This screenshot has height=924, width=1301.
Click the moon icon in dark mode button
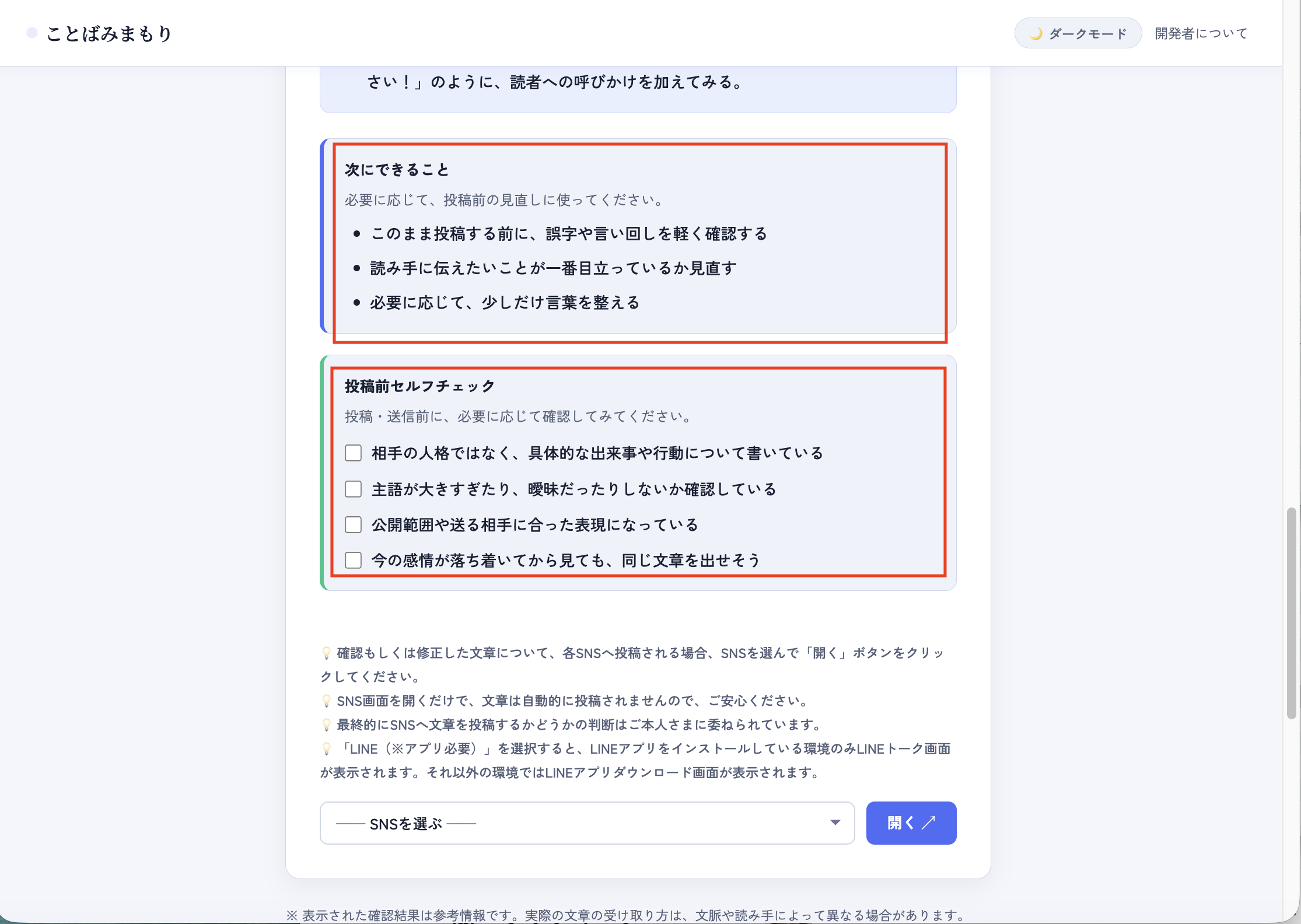click(1036, 34)
